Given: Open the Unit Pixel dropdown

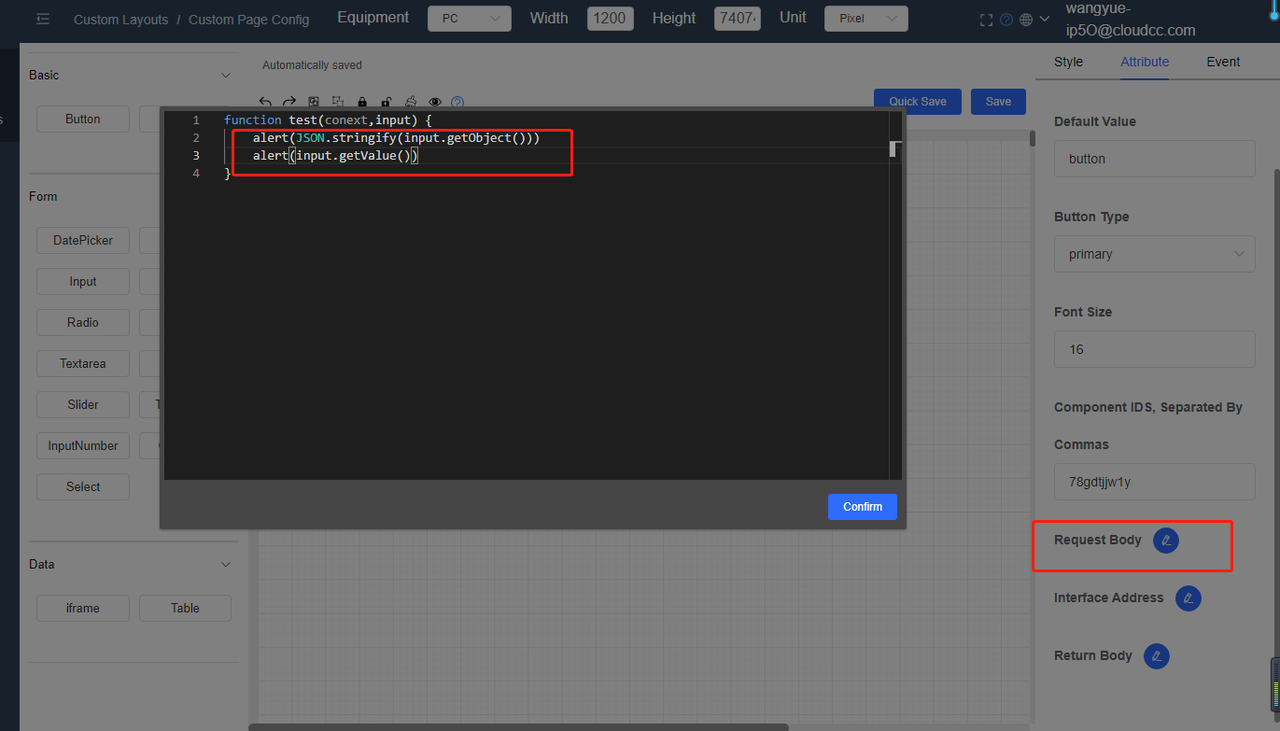Looking at the screenshot, I should point(866,19).
